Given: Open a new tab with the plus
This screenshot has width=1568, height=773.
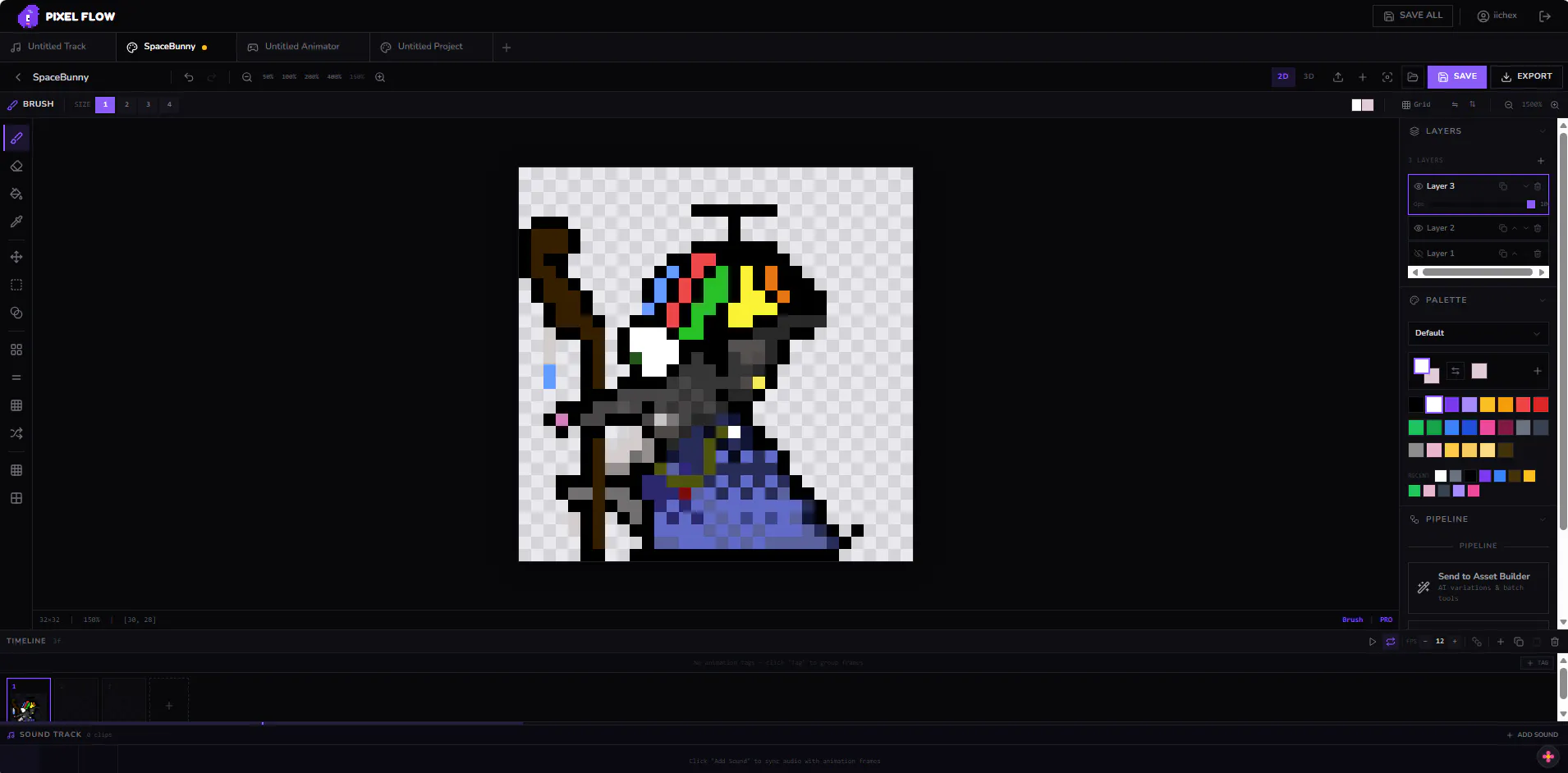Looking at the screenshot, I should (x=507, y=48).
